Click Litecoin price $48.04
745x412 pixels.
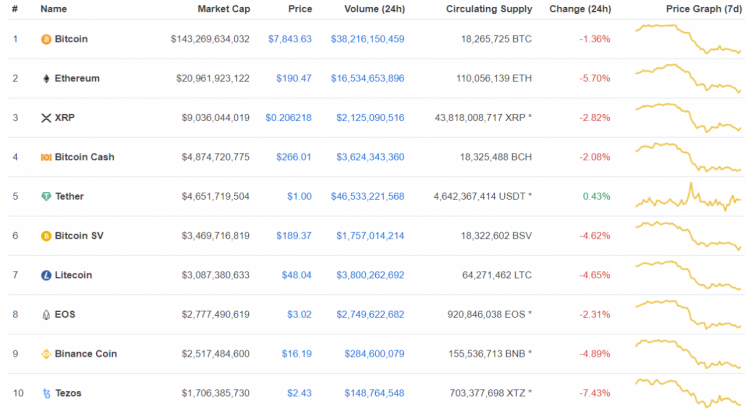click(x=296, y=275)
